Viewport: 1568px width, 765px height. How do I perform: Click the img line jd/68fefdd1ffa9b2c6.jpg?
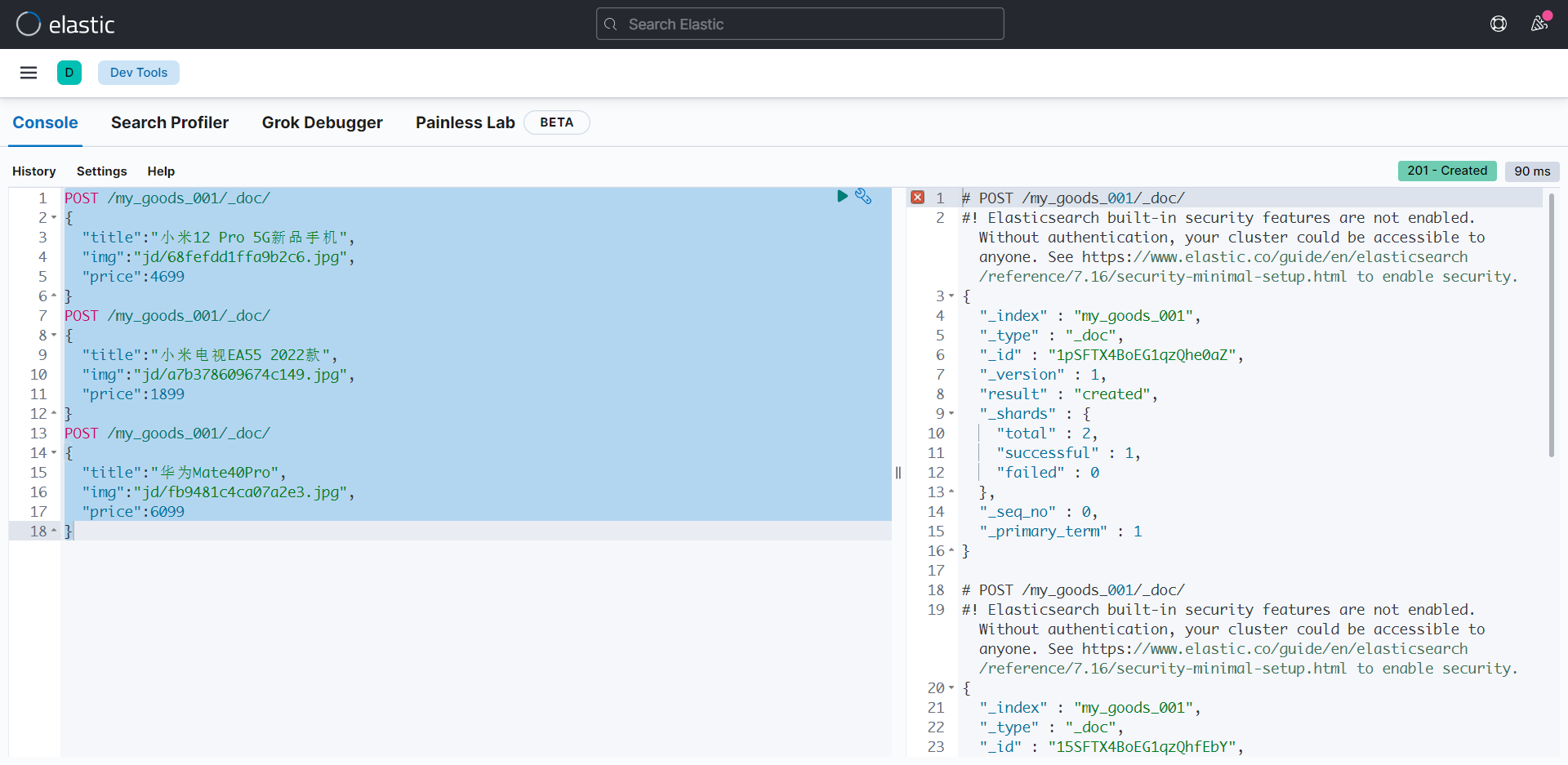coord(218,257)
